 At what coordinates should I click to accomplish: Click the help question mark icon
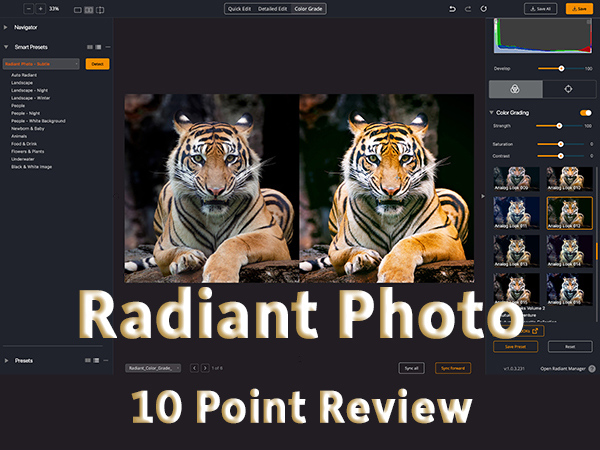592,369
